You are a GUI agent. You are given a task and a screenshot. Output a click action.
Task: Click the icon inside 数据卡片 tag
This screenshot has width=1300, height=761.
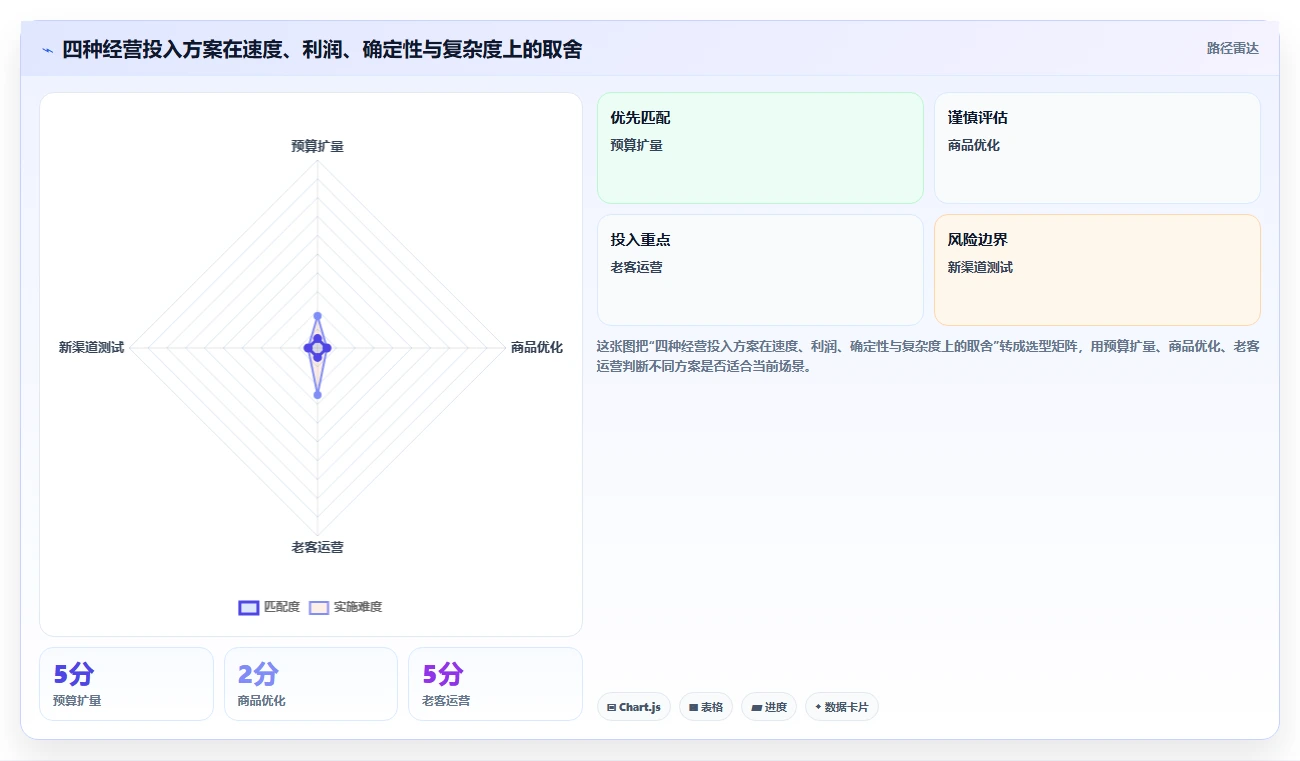pyautogui.click(x=818, y=707)
